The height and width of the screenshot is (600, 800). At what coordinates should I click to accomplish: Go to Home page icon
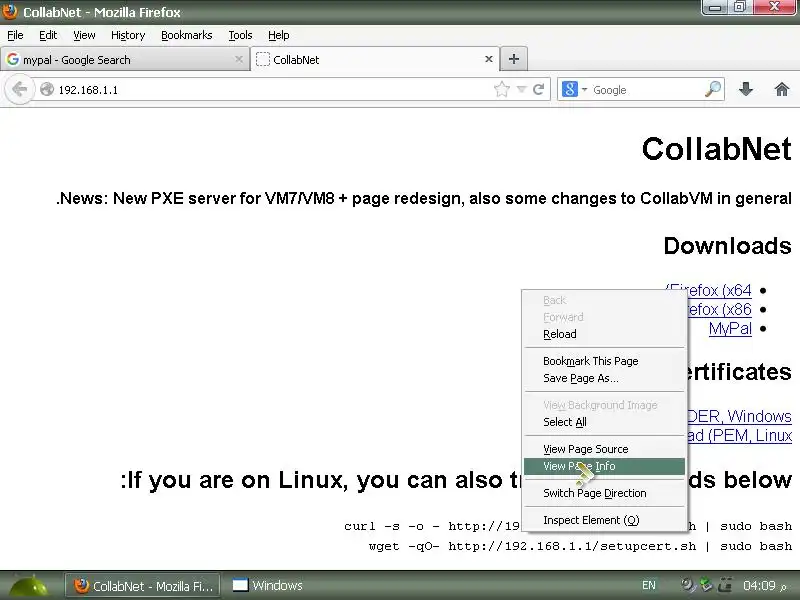point(782,89)
